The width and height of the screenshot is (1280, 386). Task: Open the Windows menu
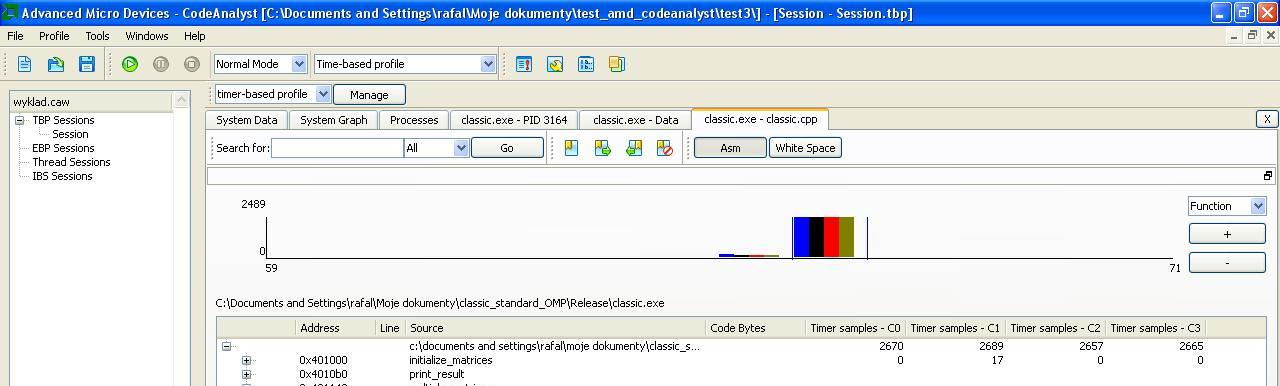(x=147, y=36)
